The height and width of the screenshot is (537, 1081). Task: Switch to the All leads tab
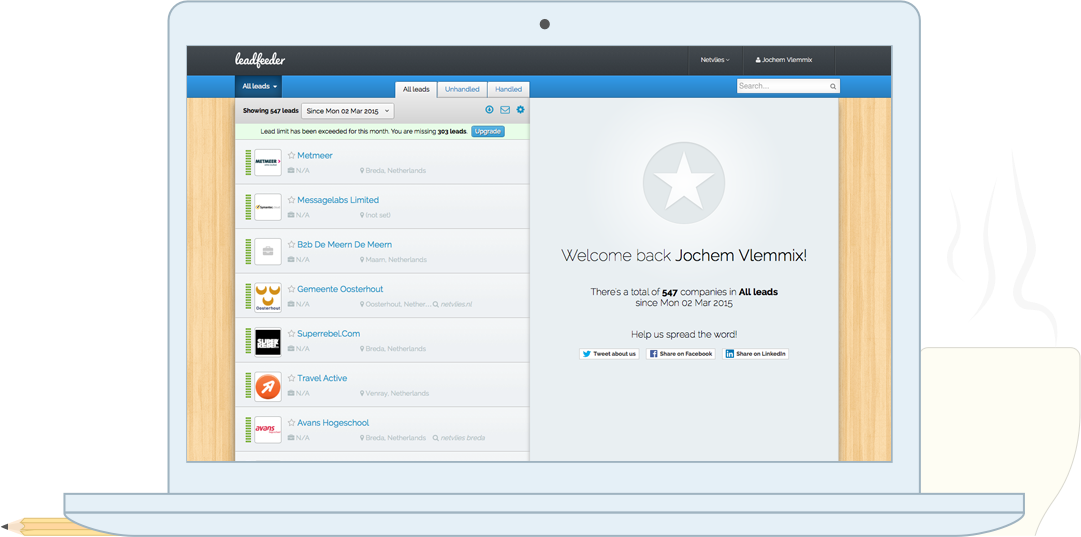416,90
